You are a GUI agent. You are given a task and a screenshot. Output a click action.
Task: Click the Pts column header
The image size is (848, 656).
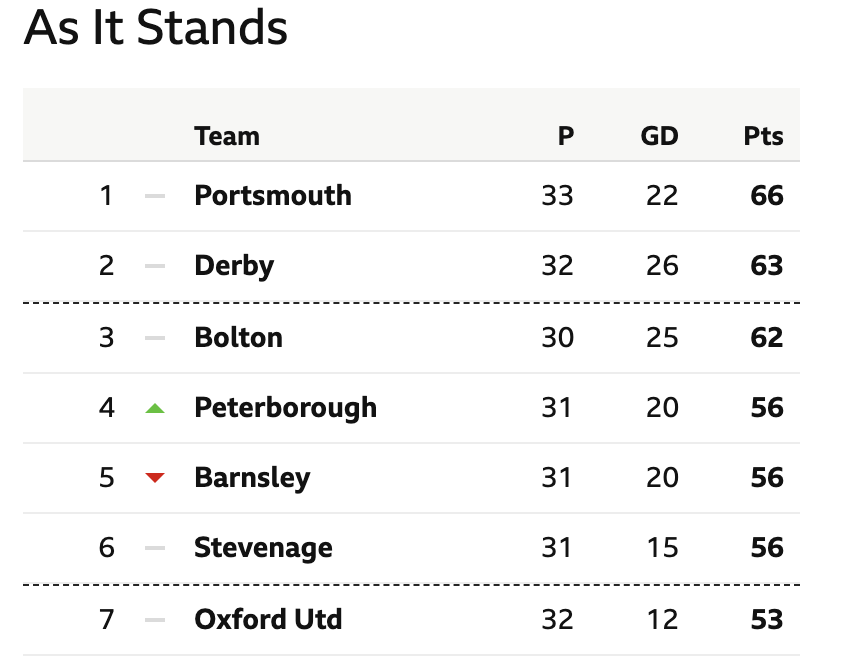tap(763, 136)
